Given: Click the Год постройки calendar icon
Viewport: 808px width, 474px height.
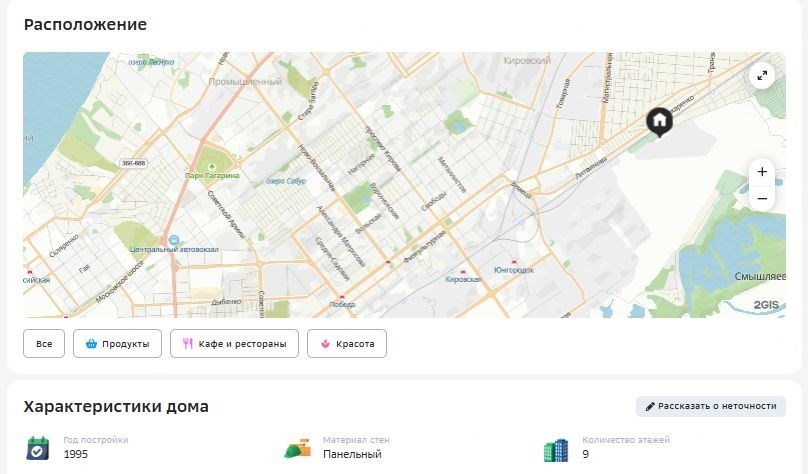Looking at the screenshot, I should (38, 448).
